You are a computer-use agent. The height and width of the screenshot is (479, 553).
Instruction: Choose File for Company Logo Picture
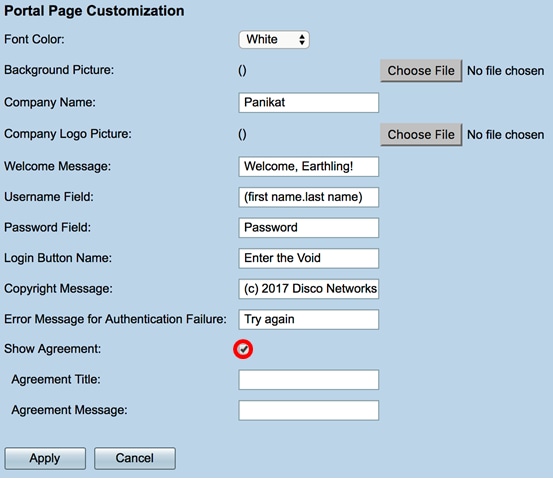coord(421,134)
